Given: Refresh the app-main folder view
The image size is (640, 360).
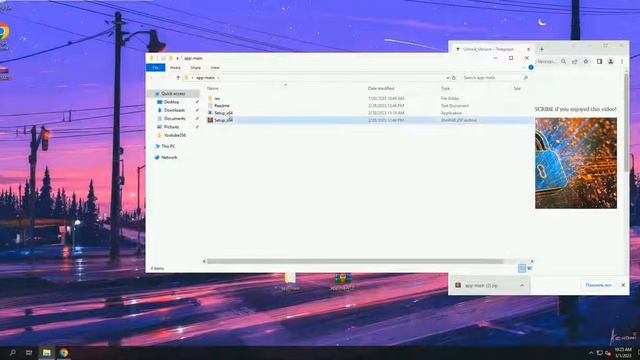Looking at the screenshot, I should click(454, 78).
